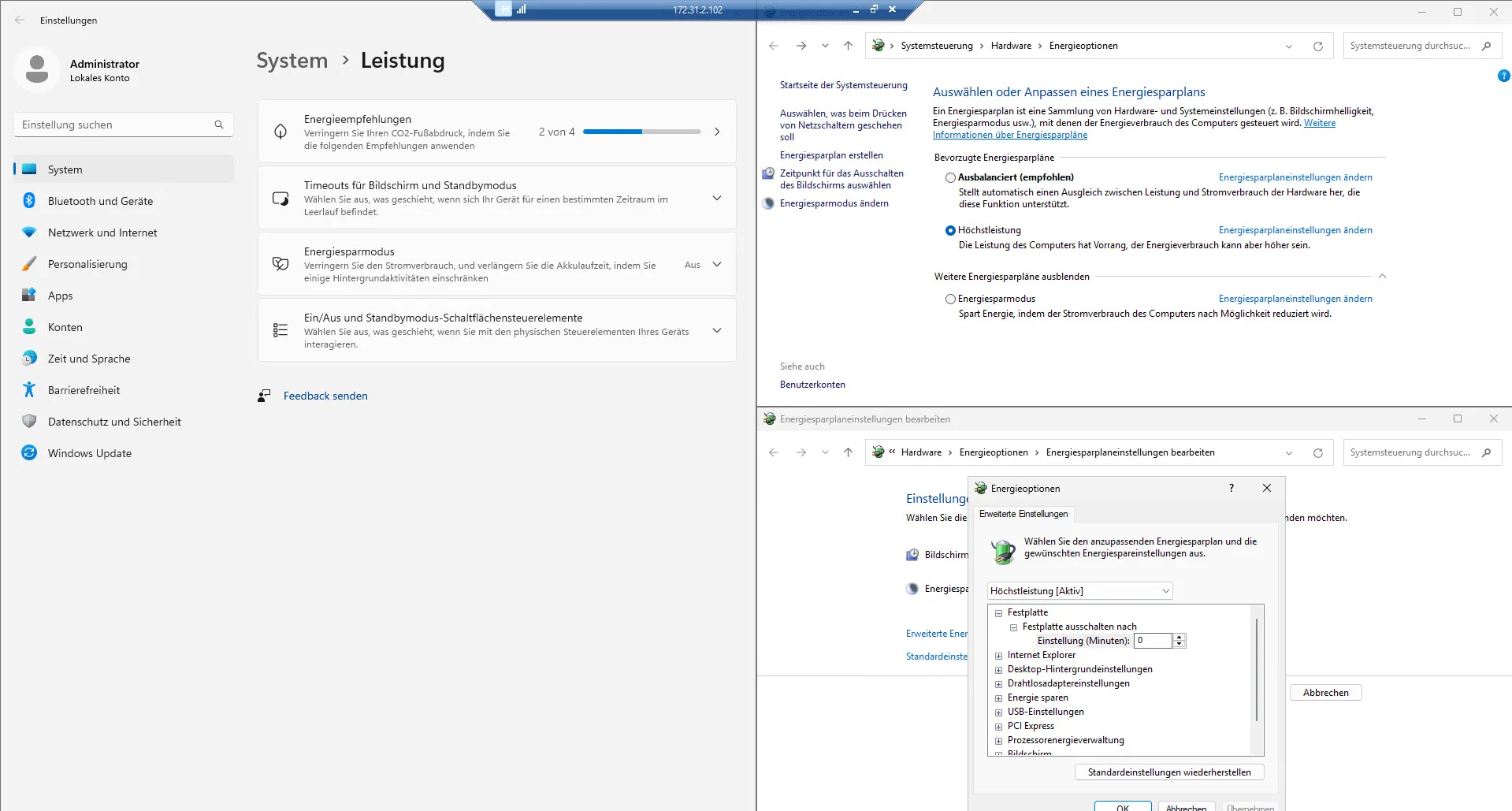Open address history dropdown in Energieoptionen window
Viewport: 1512px width, 811px height.
pyautogui.click(x=1289, y=46)
